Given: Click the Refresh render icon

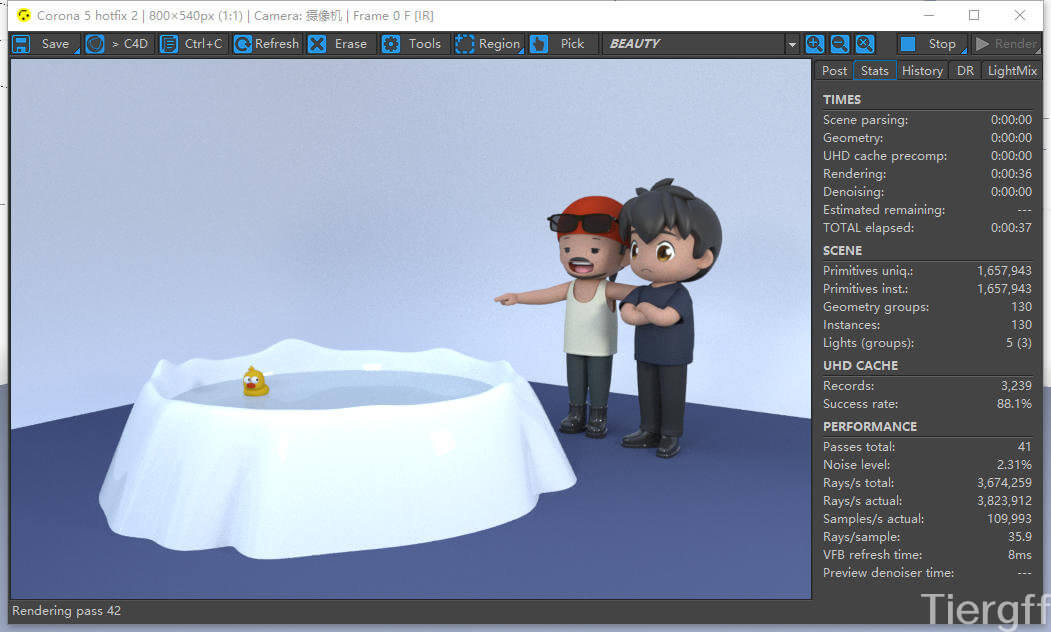Looking at the screenshot, I should click(243, 44).
